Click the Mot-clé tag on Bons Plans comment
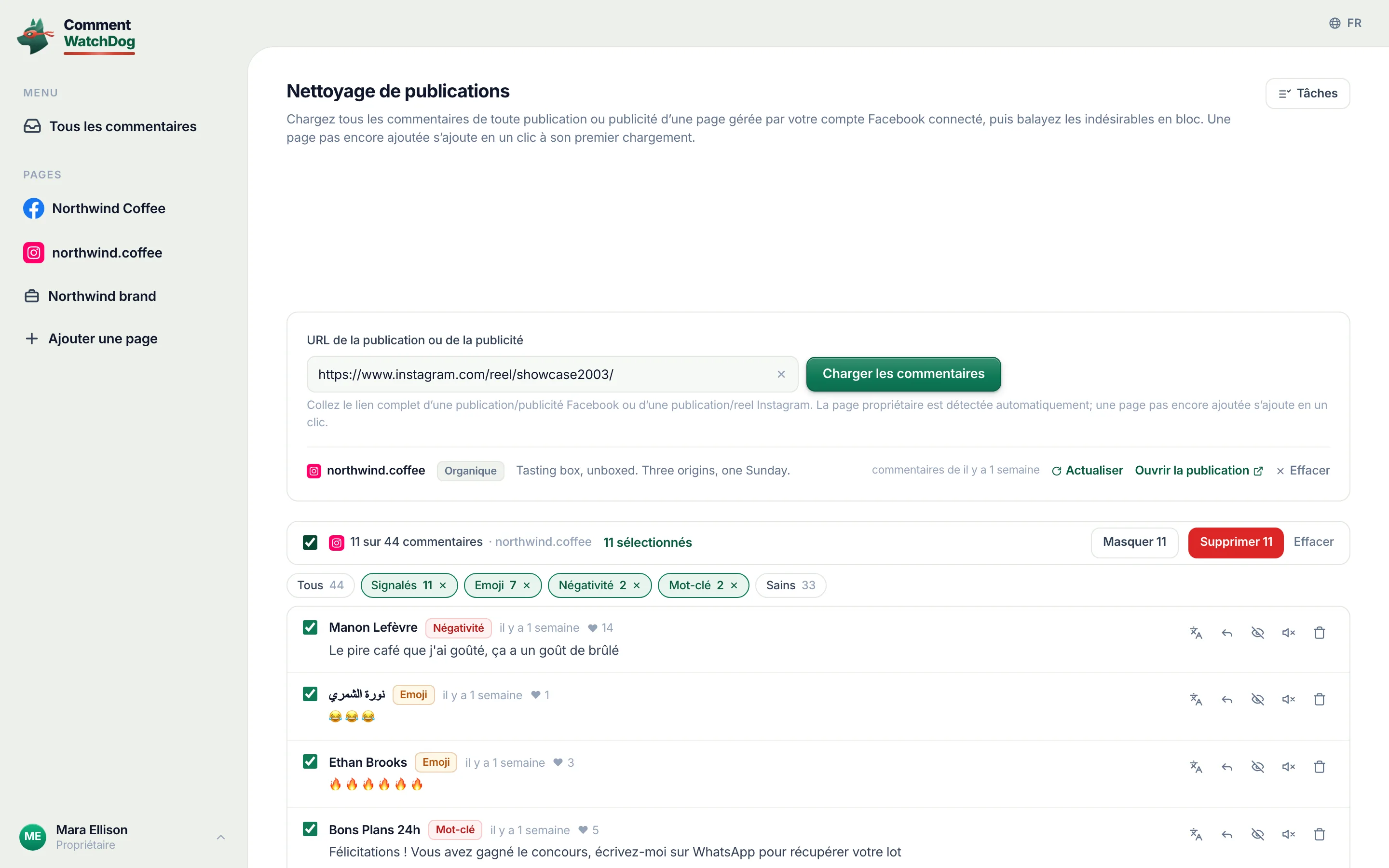 pos(455,830)
